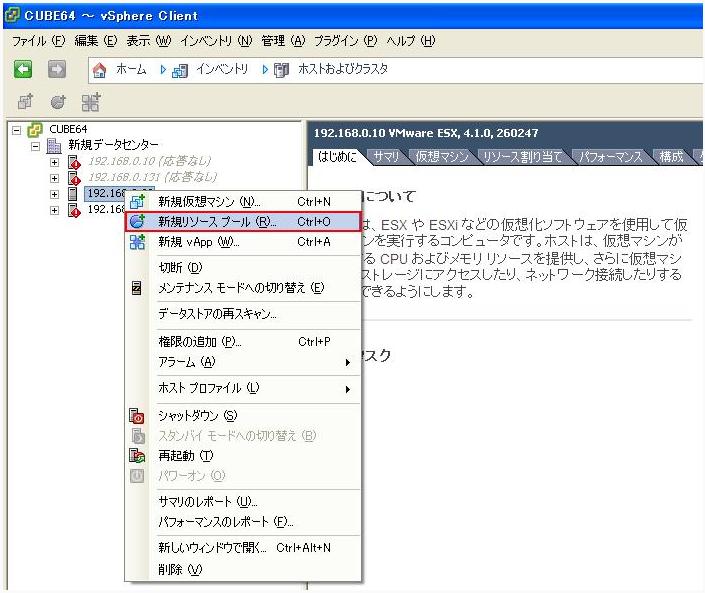Open the 管理 (A) menu
This screenshot has height=593, width=705.
pyautogui.click(x=283, y=41)
